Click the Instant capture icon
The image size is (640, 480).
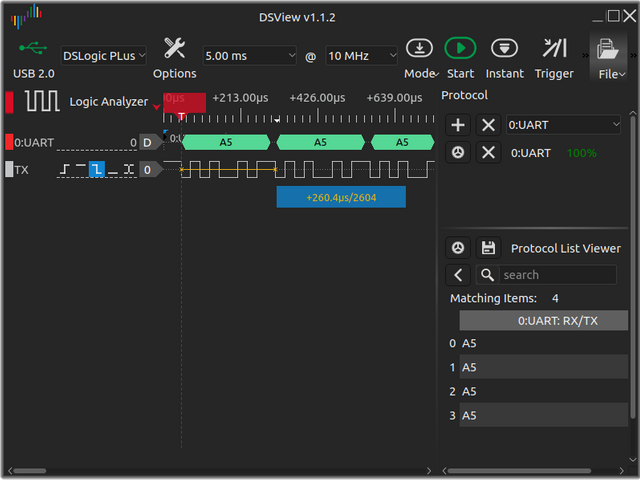pos(505,48)
